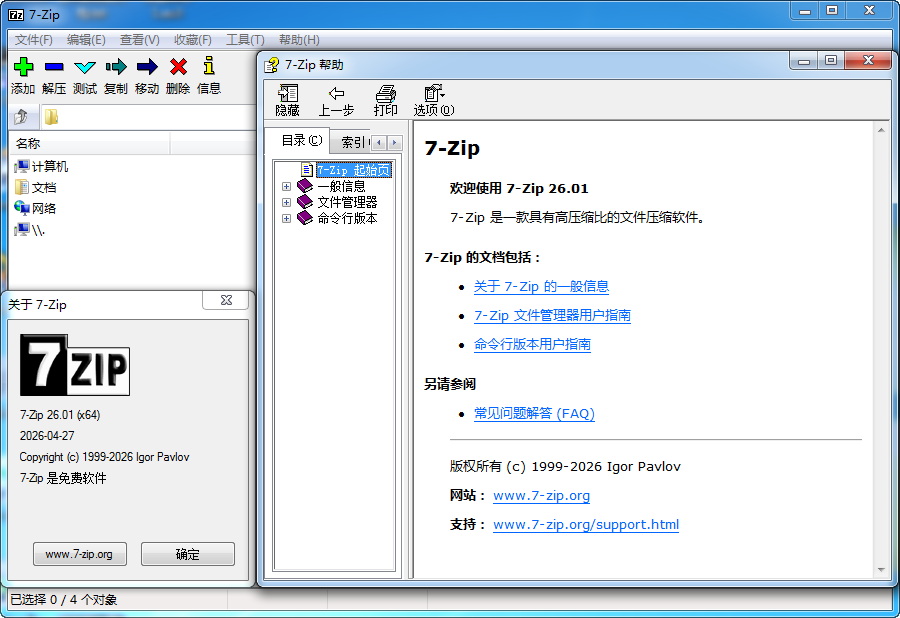Select 7-Zip 起始页 in the help tree
The width and height of the screenshot is (900, 618).
(x=354, y=170)
